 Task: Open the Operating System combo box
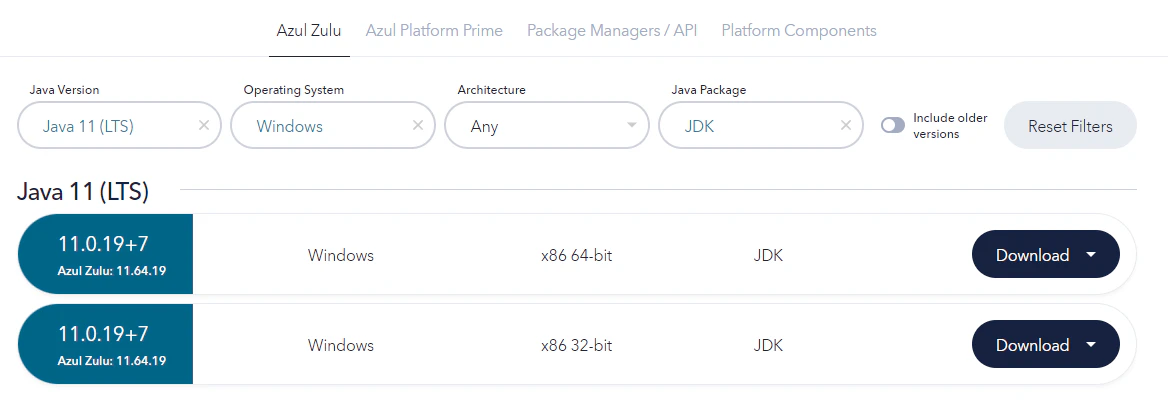333,125
